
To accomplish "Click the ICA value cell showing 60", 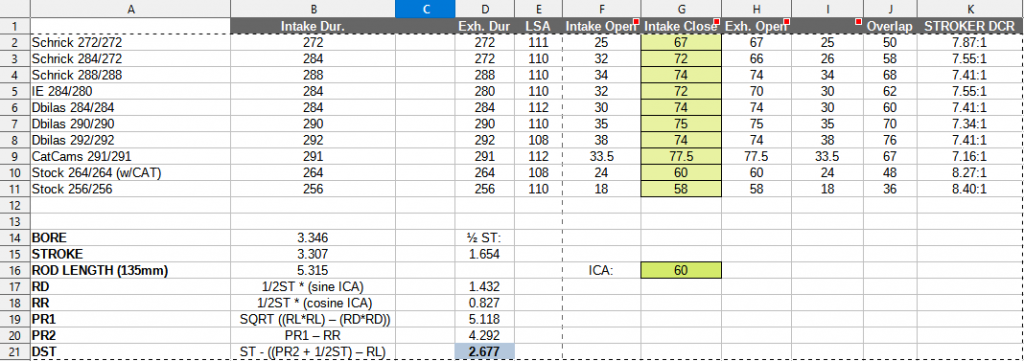I will tap(681, 270).
